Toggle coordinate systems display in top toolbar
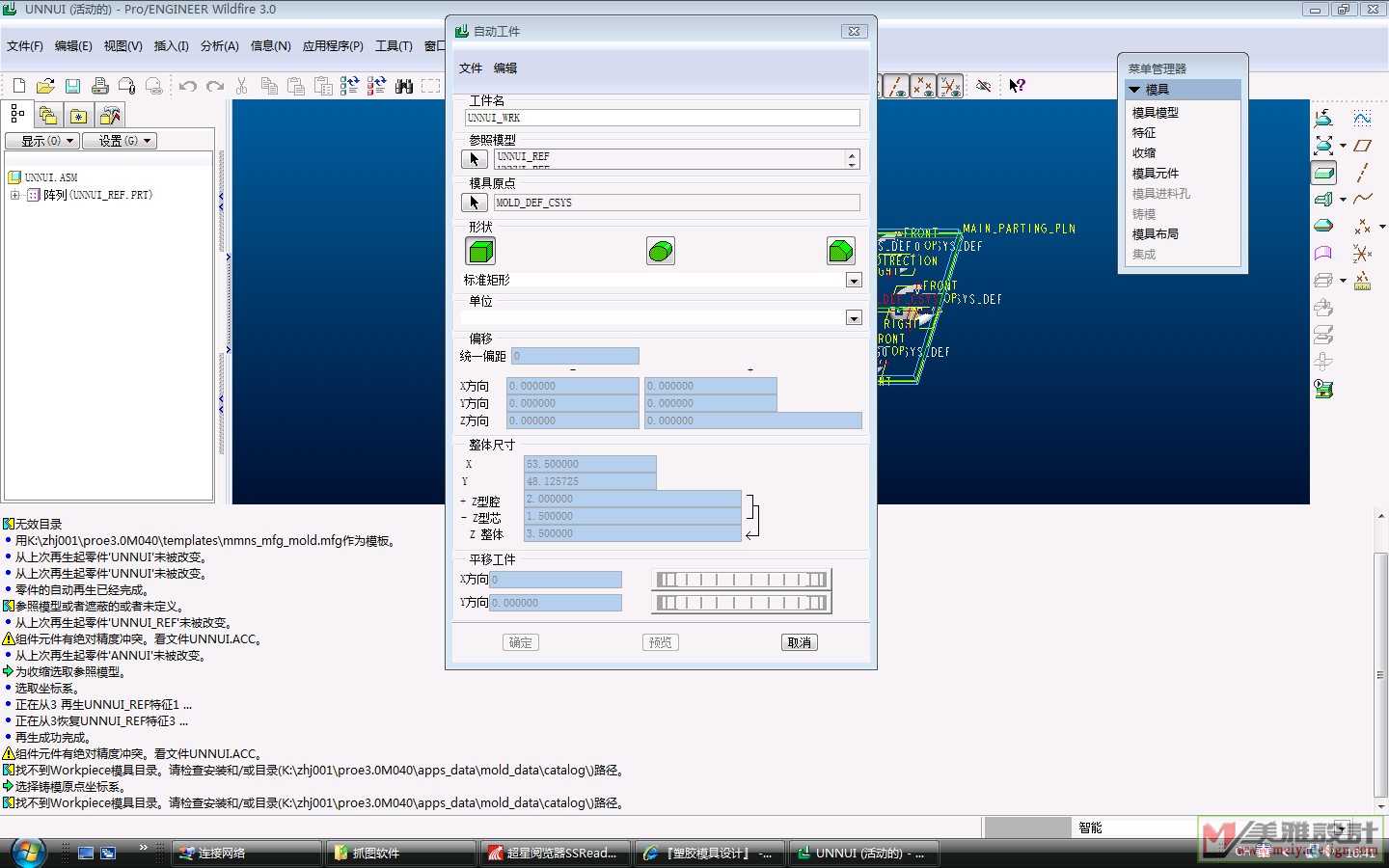 pos(950,87)
